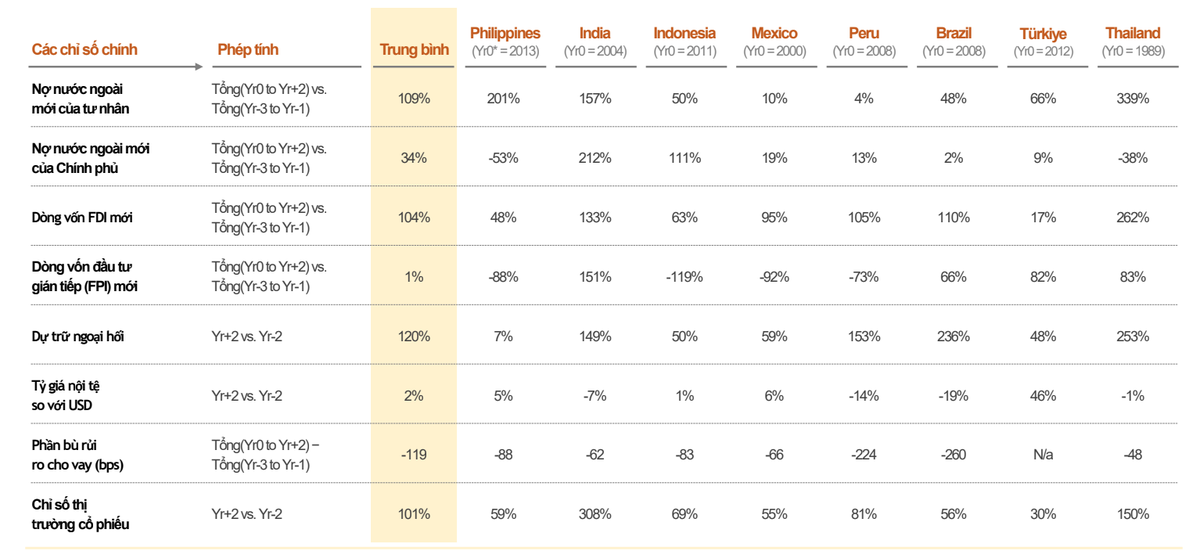
Task: Click the N/a cell for Türkiye
Action: [1043, 455]
